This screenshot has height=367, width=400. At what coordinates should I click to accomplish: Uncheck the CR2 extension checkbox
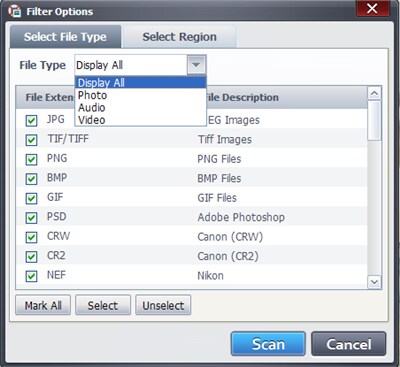[x=31, y=257]
